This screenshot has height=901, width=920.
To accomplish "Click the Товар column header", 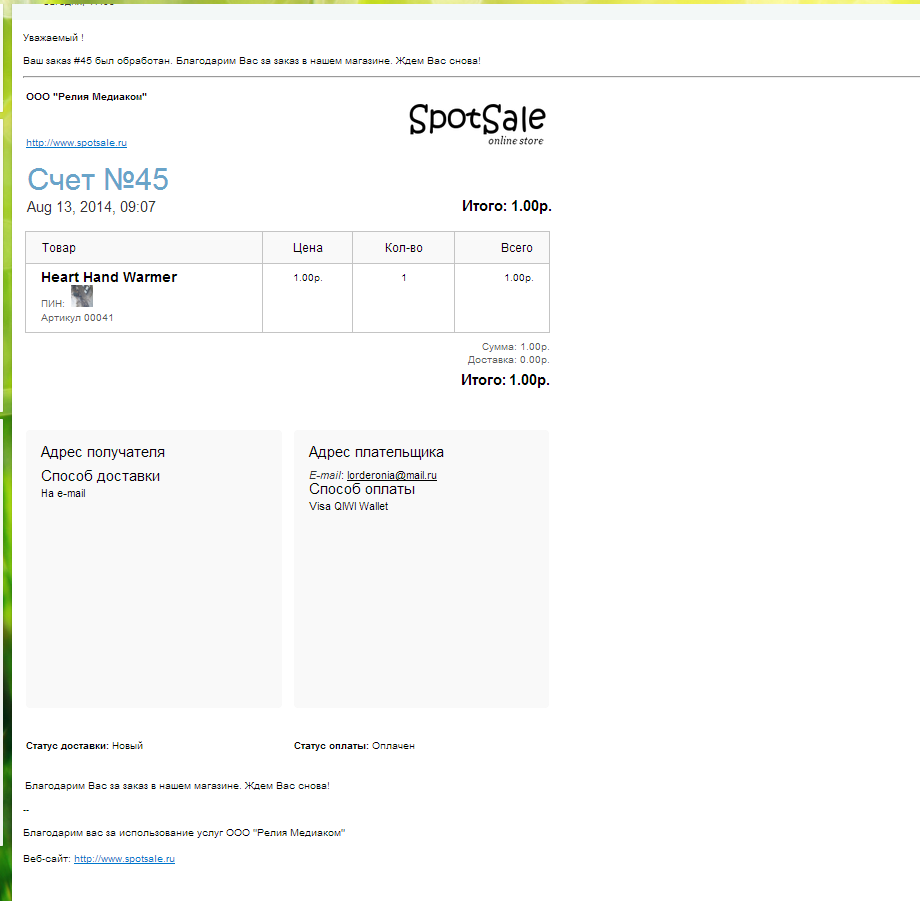I will pyautogui.click(x=59, y=248).
